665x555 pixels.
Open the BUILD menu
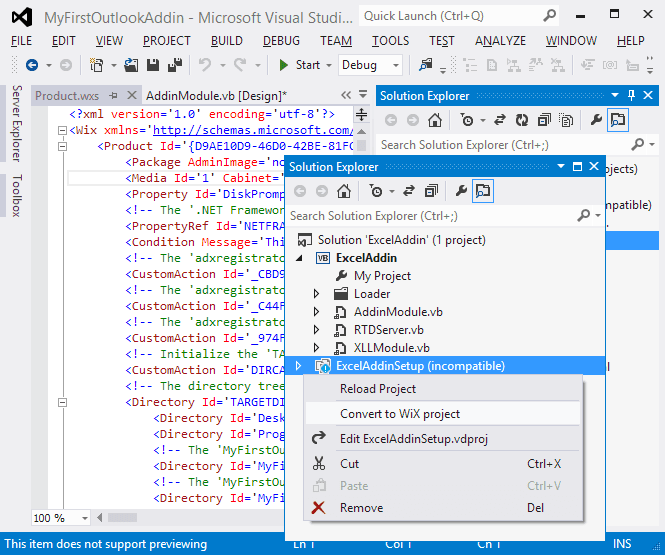(226, 41)
